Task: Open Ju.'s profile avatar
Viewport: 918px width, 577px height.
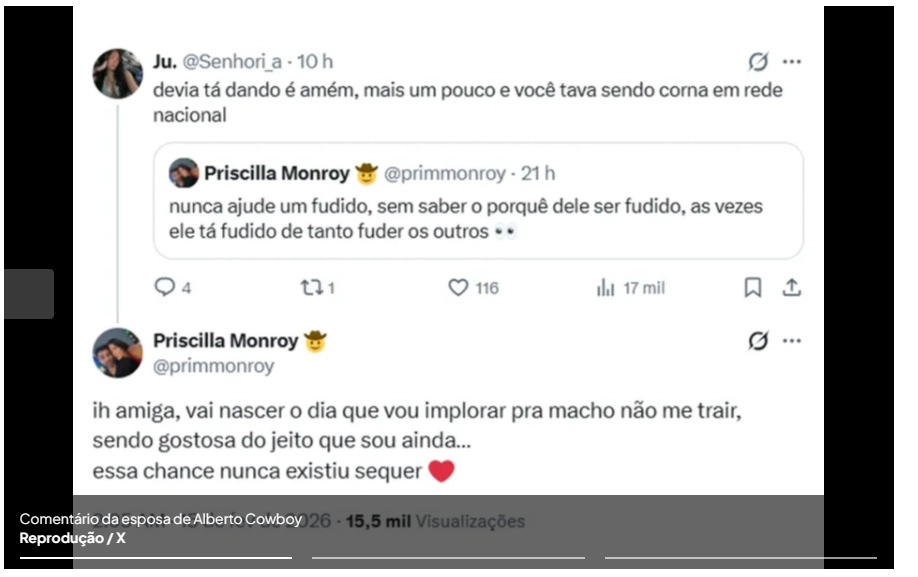Action: (x=118, y=73)
